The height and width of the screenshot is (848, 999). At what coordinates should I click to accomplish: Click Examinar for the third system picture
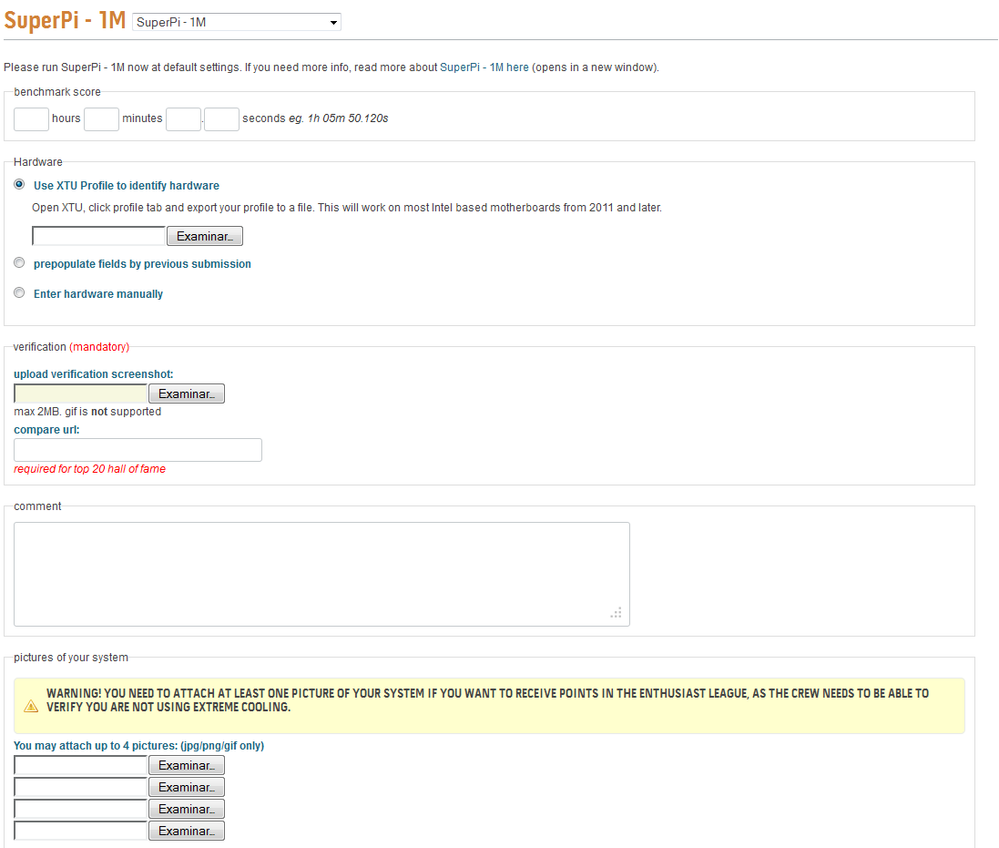point(187,809)
